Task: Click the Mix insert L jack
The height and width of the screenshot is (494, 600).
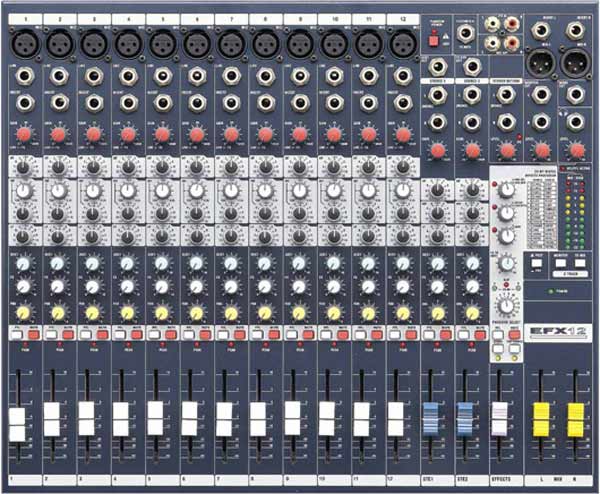Action: [541, 30]
